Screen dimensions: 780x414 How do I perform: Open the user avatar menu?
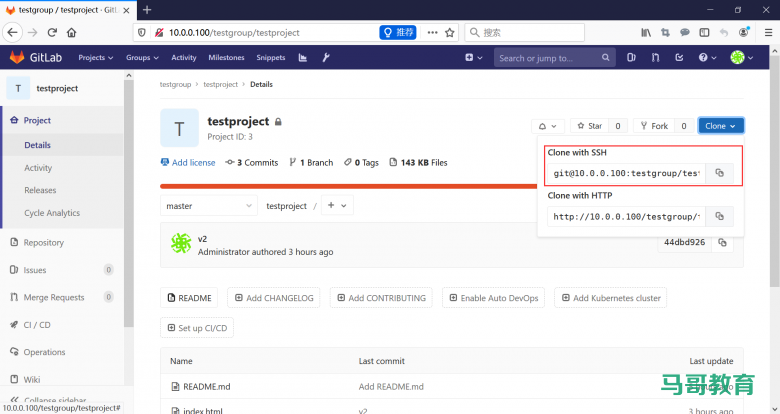coord(742,58)
